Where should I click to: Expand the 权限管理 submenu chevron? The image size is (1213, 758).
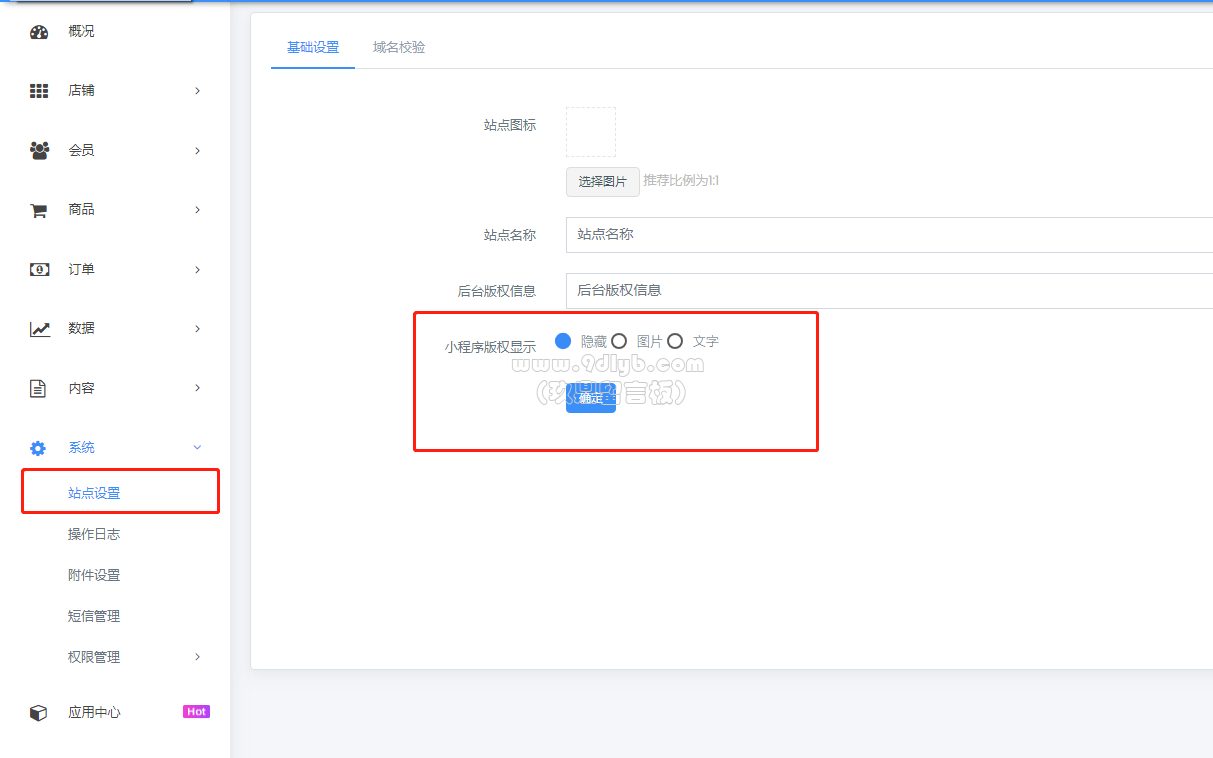point(197,657)
